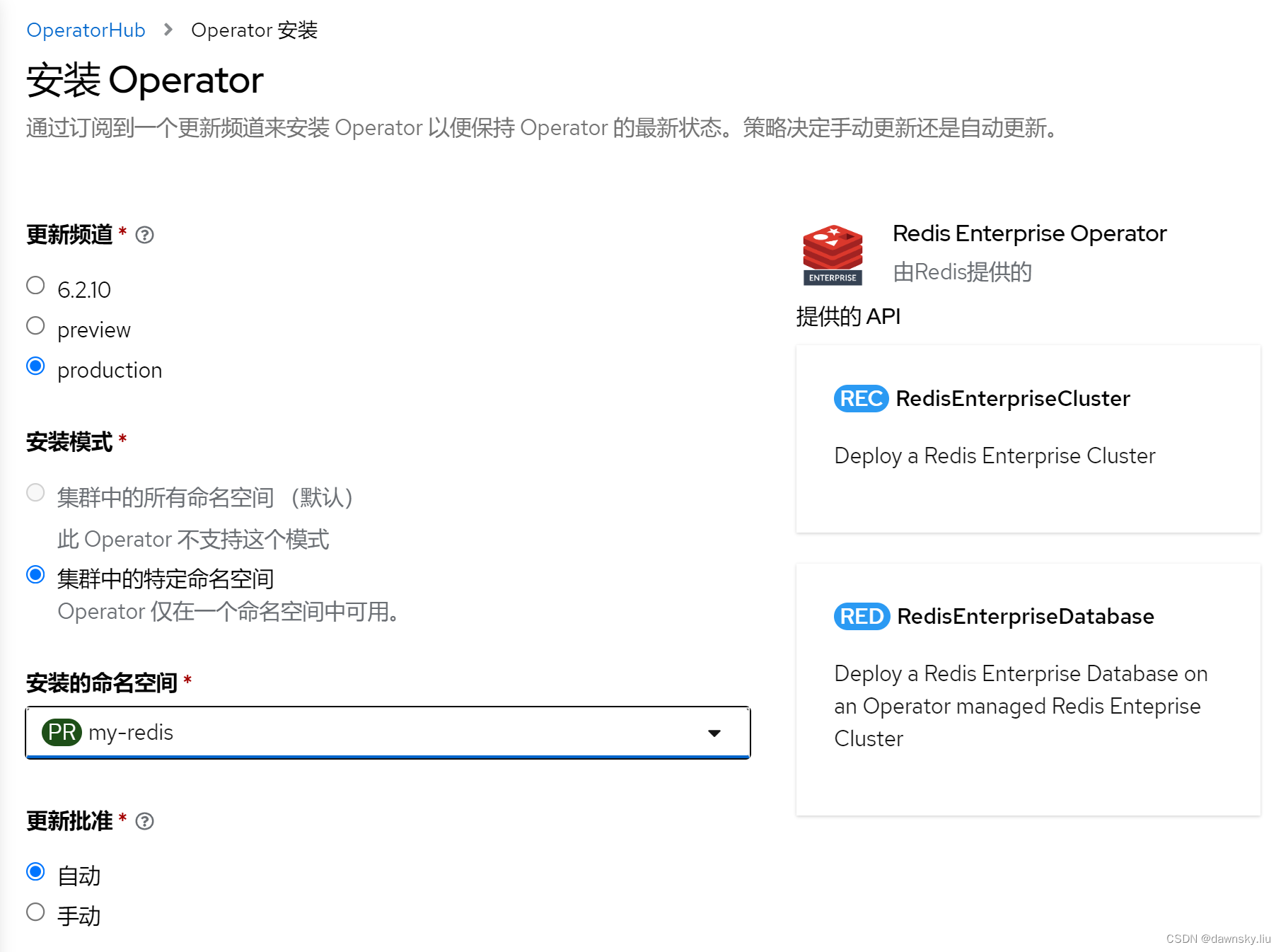
Task: Select 自动 update approval
Action: pyautogui.click(x=35, y=871)
